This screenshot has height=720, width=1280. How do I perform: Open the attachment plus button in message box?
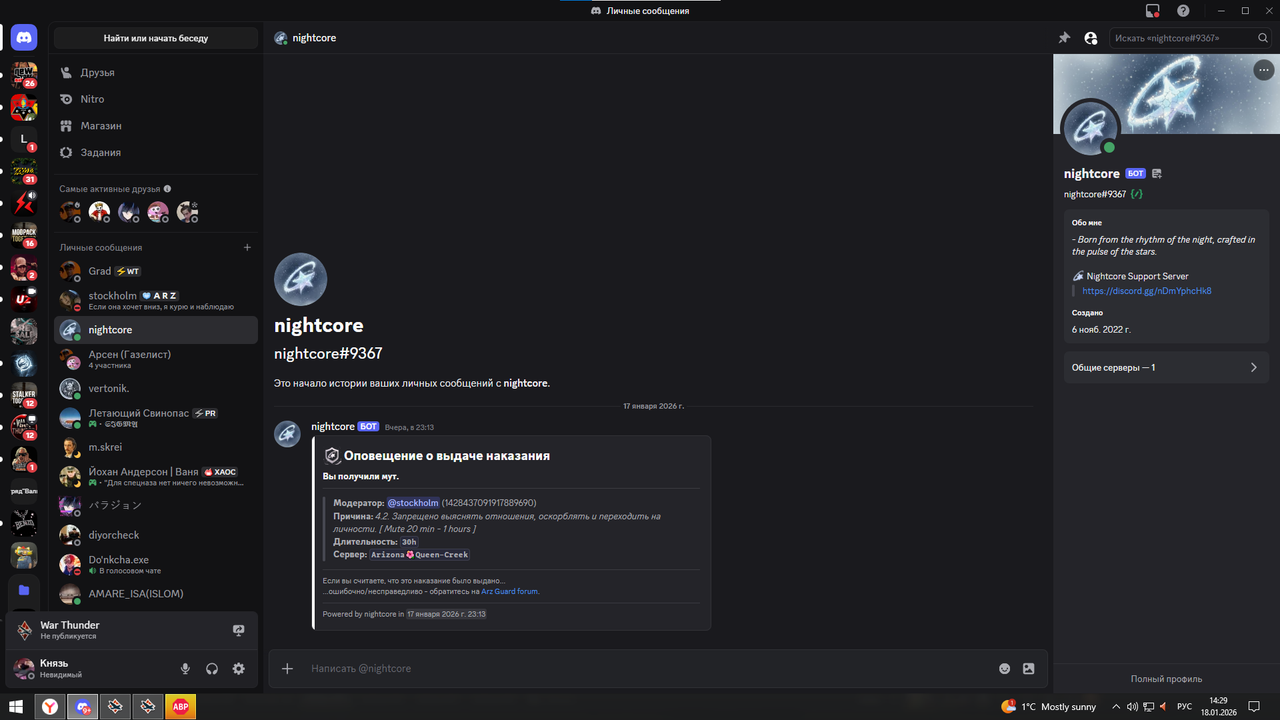point(287,668)
